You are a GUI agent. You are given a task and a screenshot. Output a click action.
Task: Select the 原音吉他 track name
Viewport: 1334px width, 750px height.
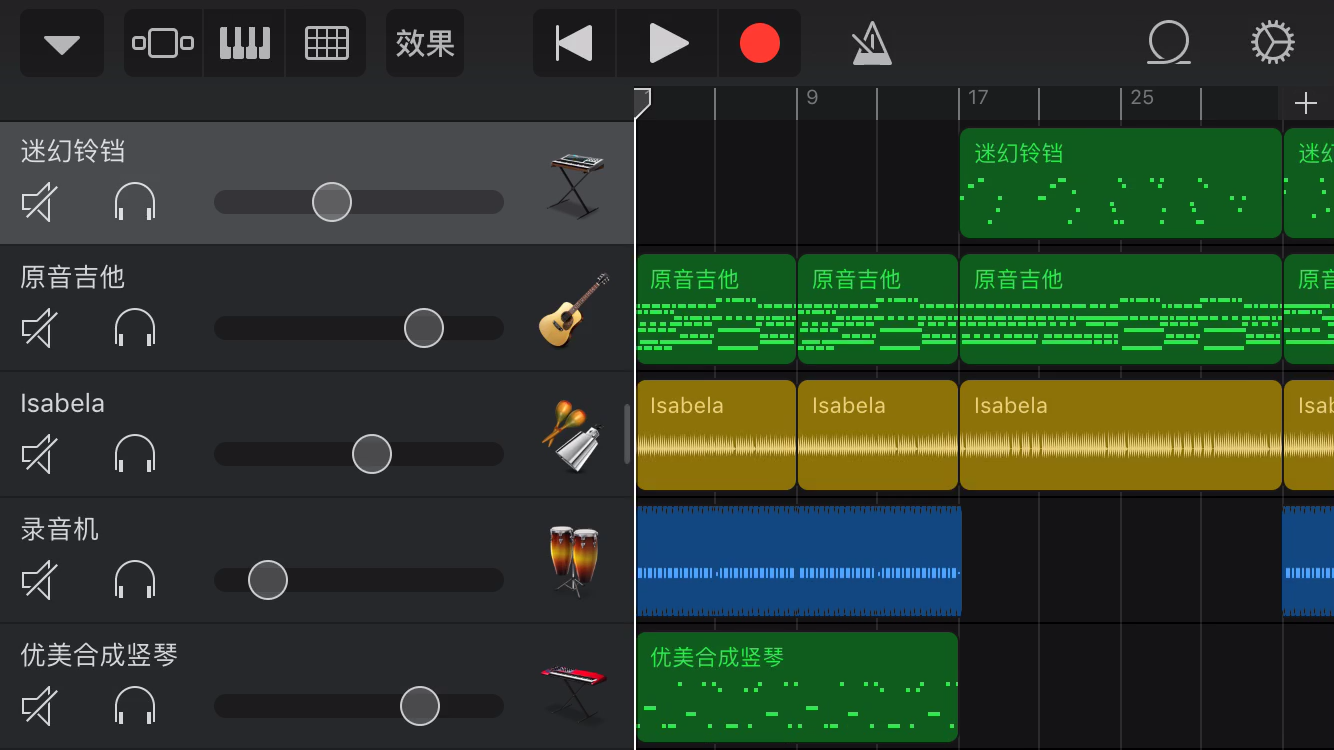point(73,277)
